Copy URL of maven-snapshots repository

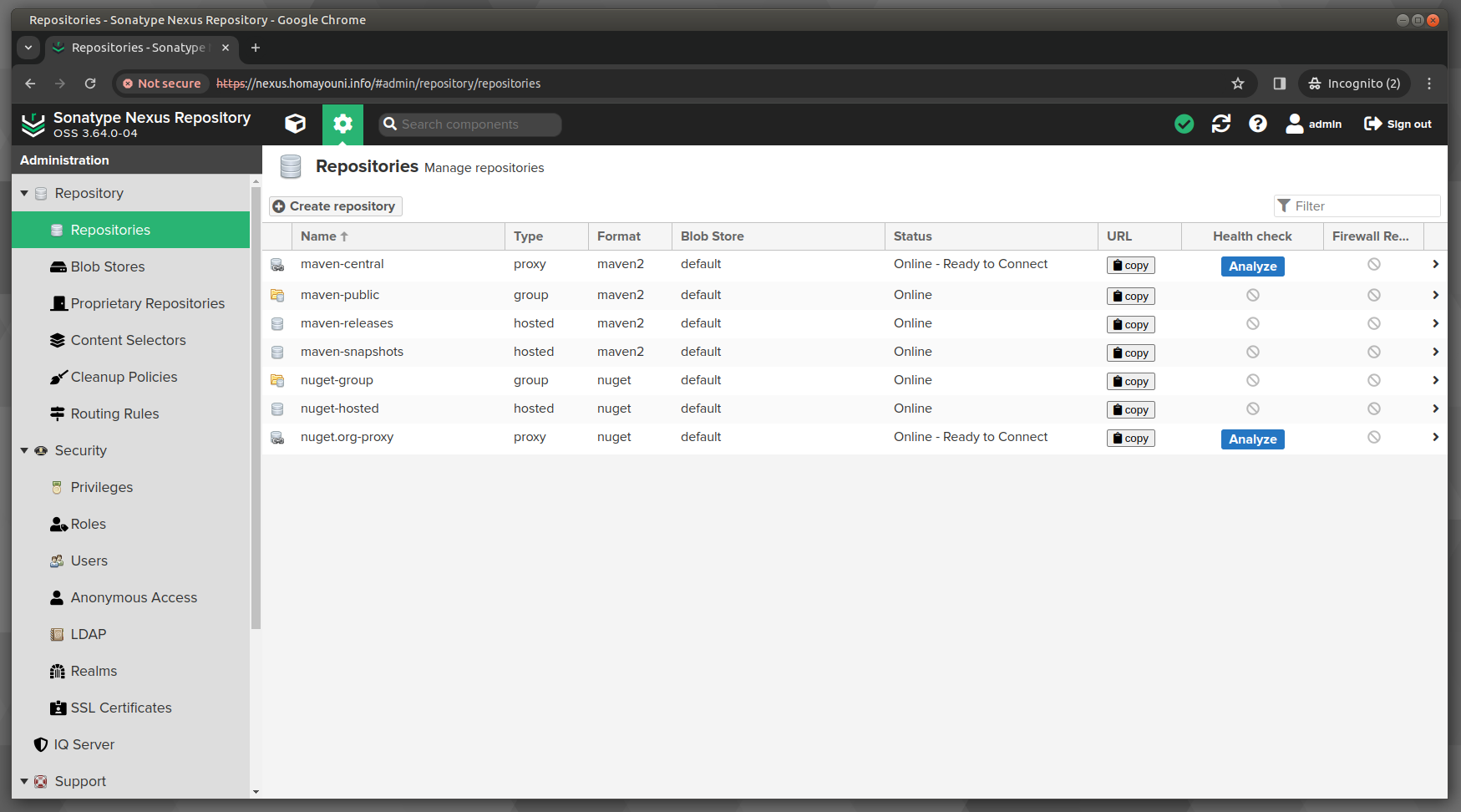coord(1131,353)
